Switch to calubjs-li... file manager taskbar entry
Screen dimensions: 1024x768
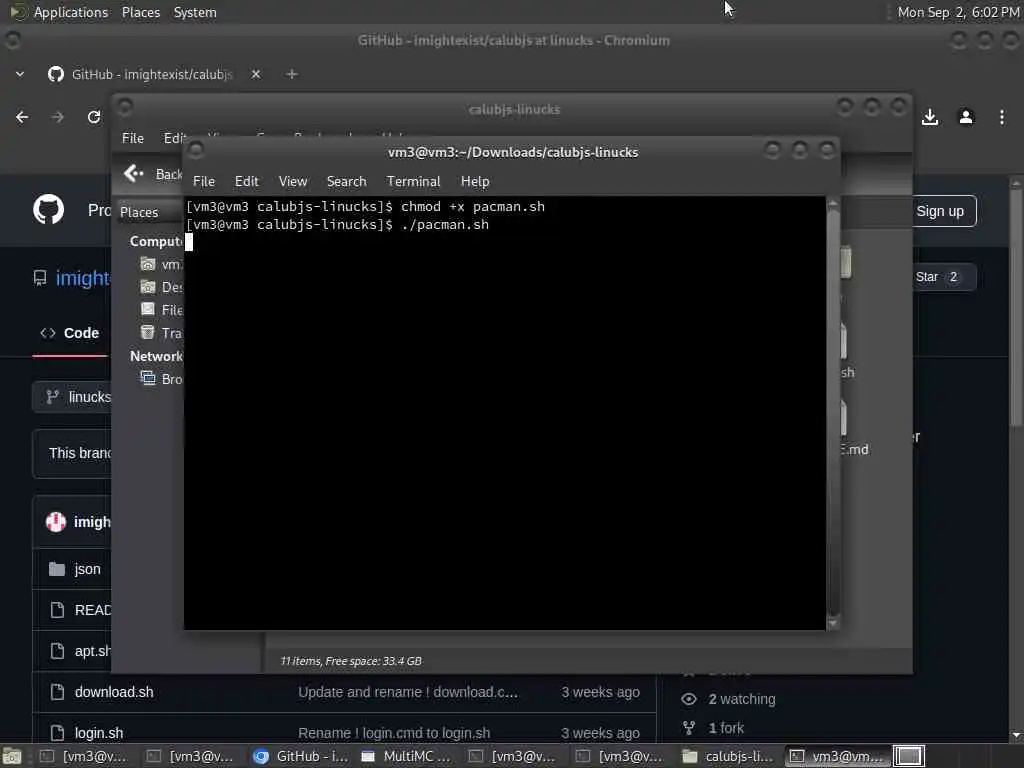[729, 756]
